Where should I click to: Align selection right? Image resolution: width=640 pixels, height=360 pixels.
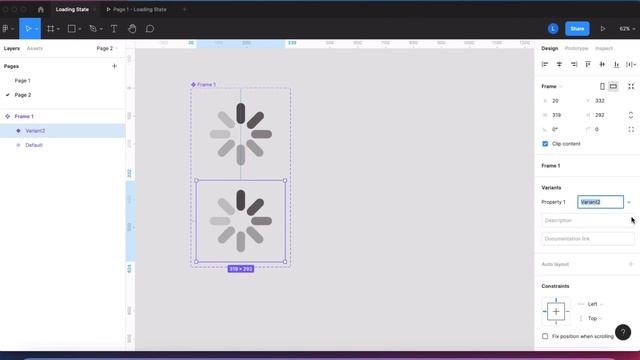[574, 64]
